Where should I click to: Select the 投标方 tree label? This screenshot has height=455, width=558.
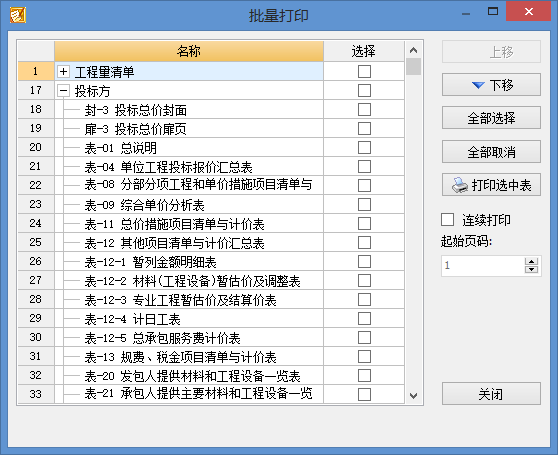(x=93, y=91)
